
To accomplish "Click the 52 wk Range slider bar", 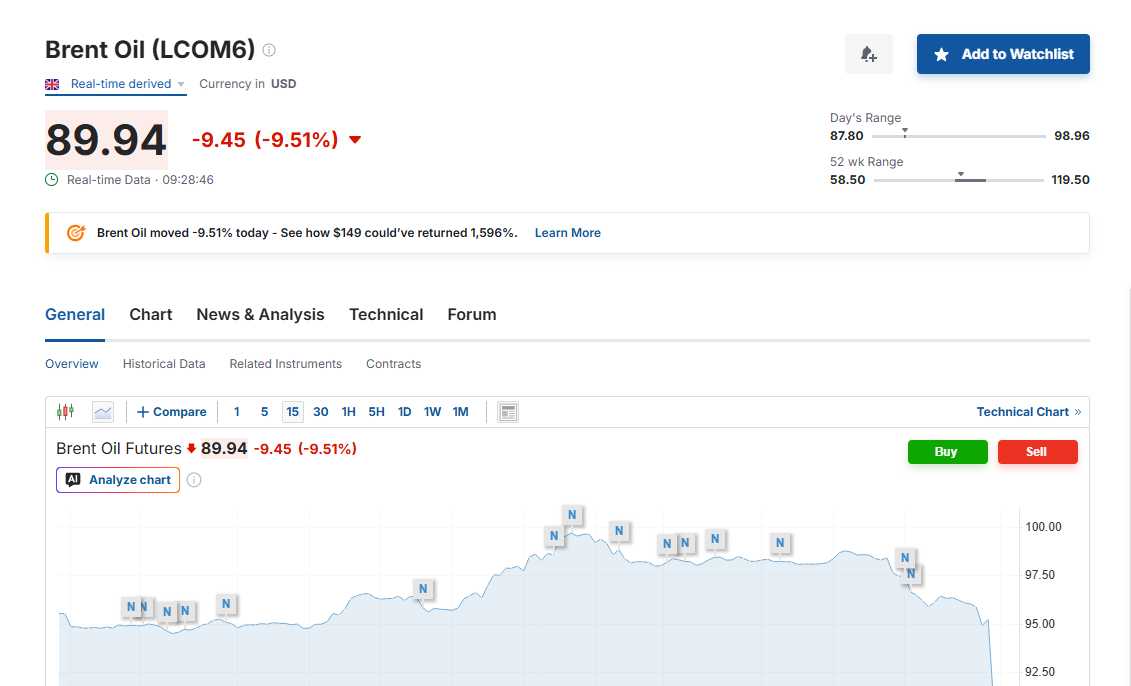I will 958,180.
